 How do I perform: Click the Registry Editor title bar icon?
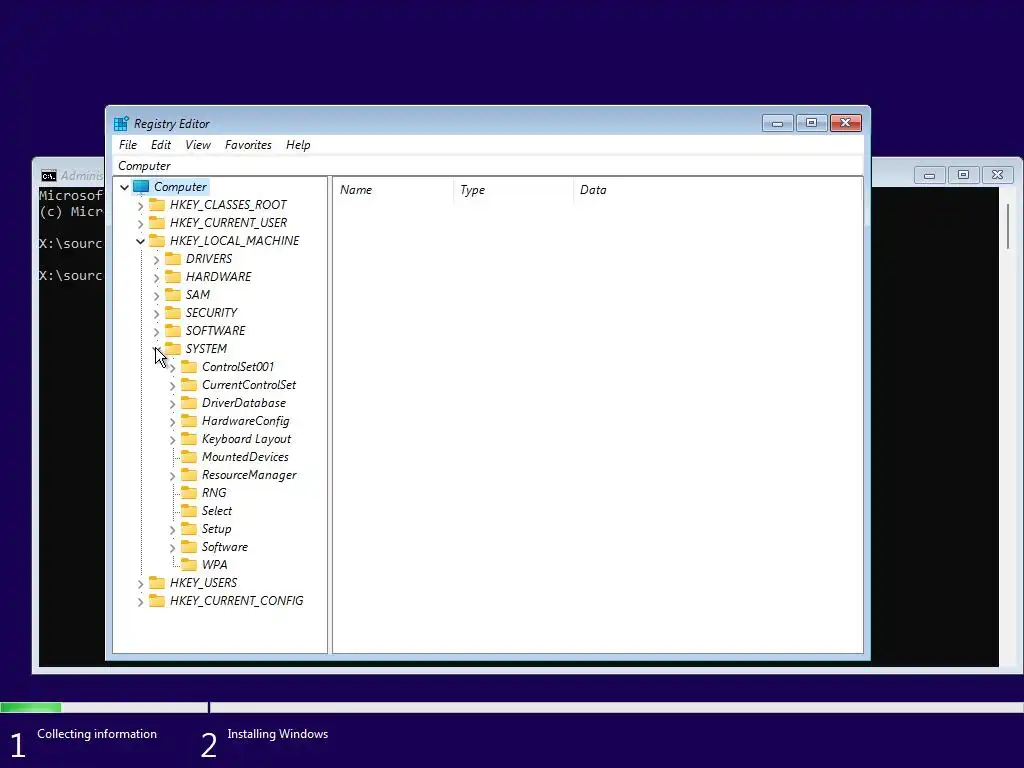pos(121,123)
